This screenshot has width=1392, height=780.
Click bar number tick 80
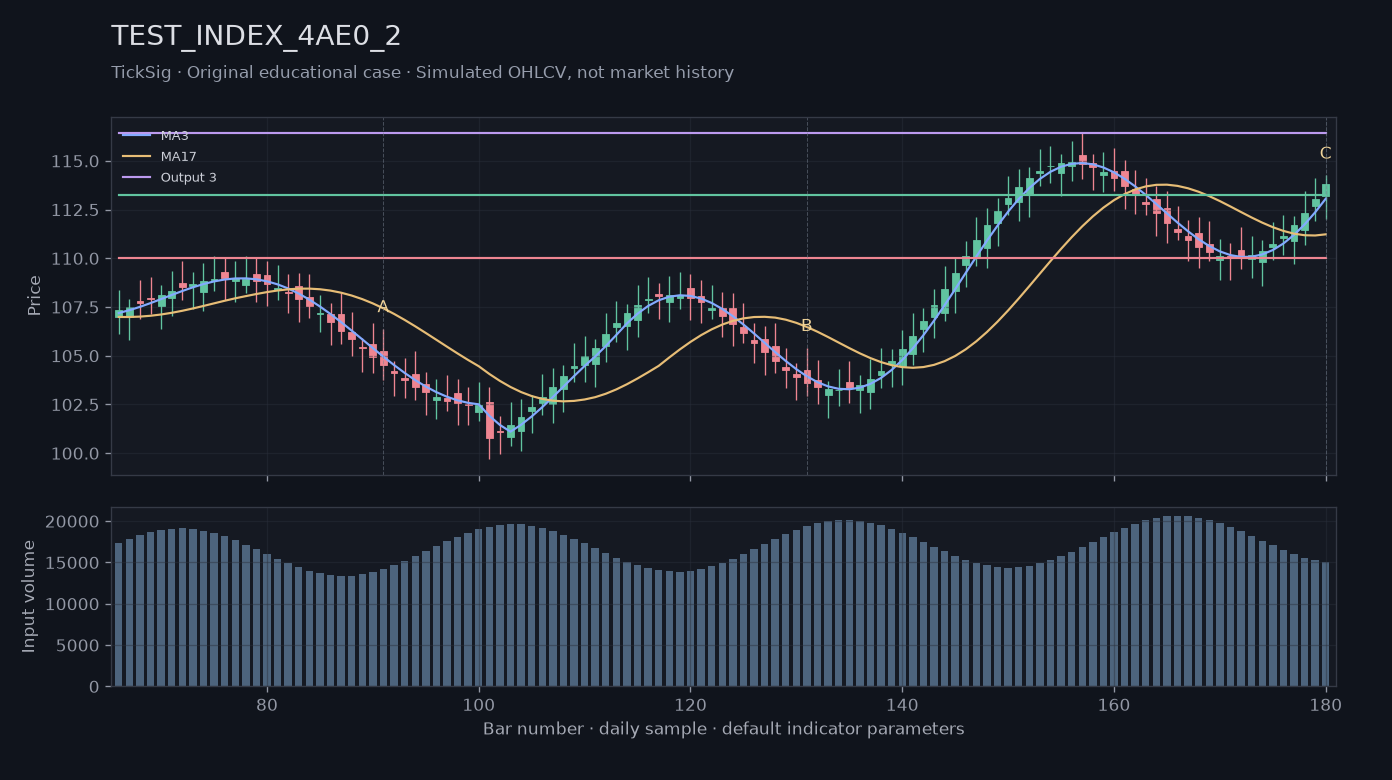pos(267,703)
